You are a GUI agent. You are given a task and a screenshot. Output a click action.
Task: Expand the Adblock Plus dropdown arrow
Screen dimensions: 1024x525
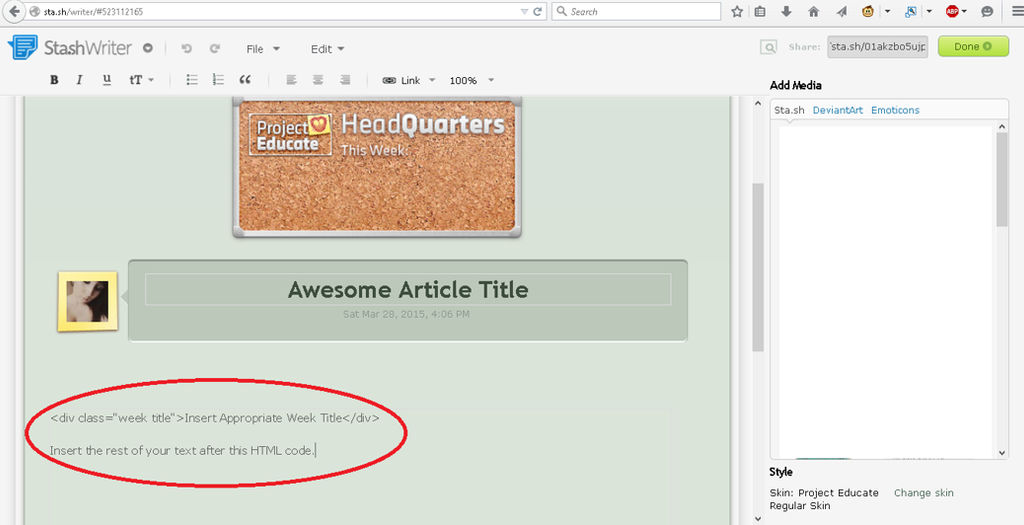coord(965,12)
